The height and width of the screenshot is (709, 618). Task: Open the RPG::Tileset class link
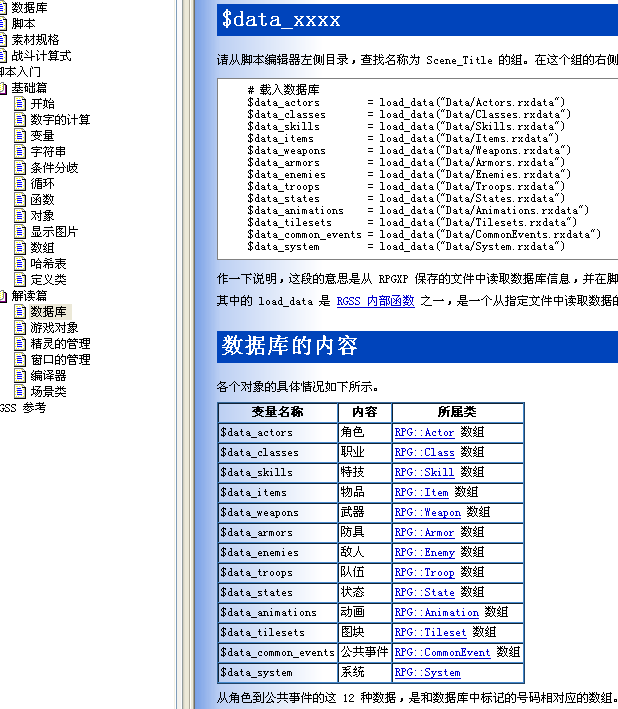pos(430,632)
